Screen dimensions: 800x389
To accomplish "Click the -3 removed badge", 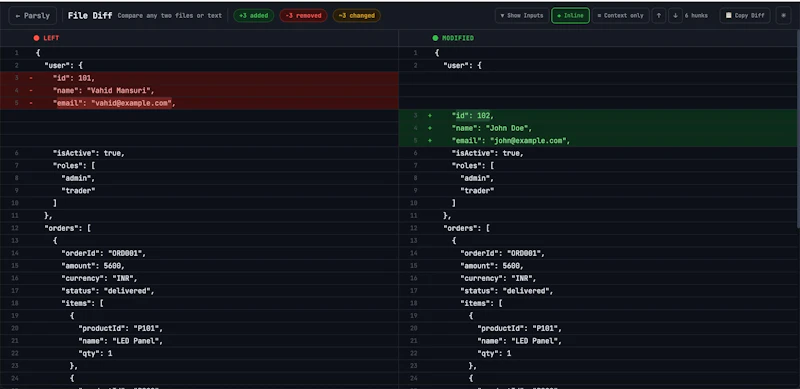I will 303,16.
